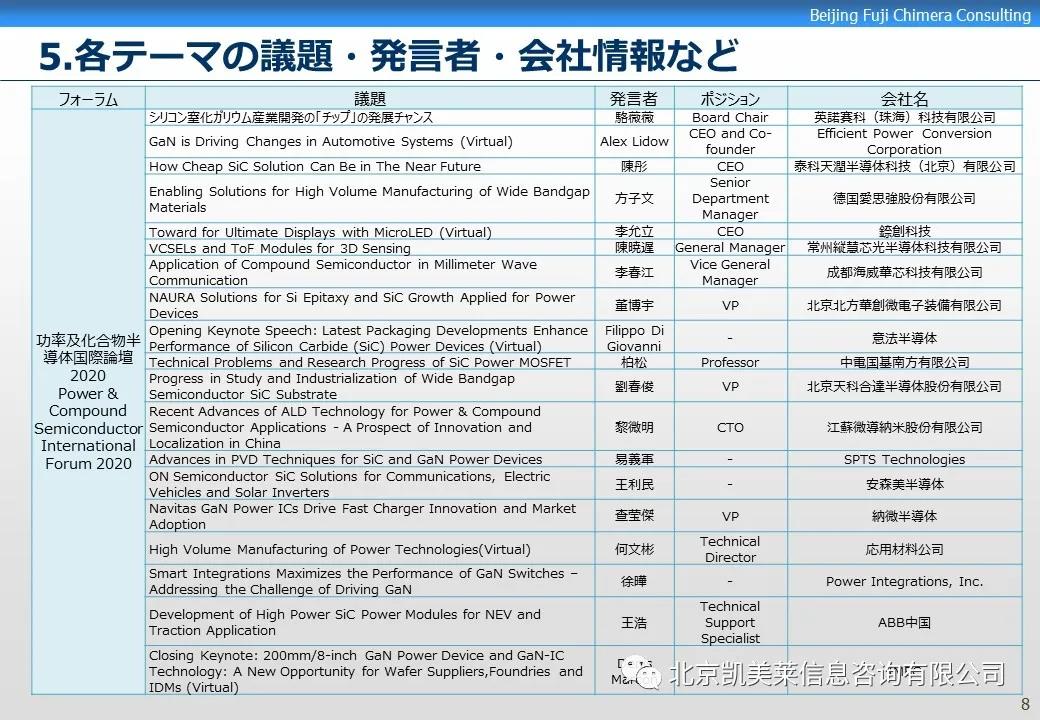Click company cell '応用材料公司'
This screenshot has height=720, width=1040.
coord(905,549)
